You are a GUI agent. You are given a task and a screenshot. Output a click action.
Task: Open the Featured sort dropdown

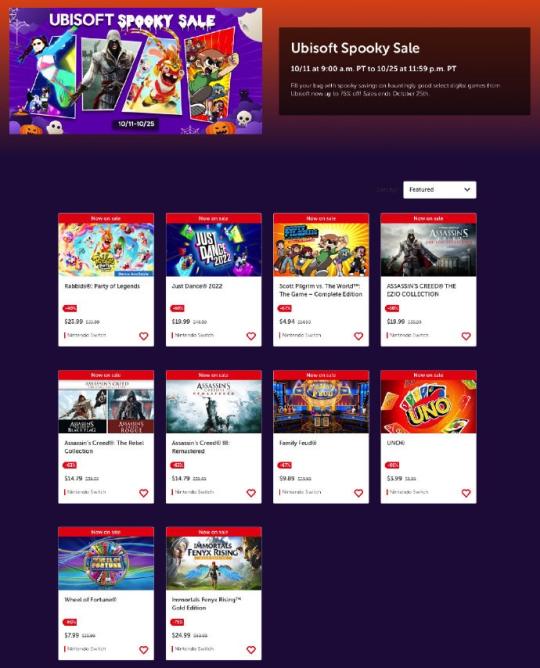click(x=439, y=190)
